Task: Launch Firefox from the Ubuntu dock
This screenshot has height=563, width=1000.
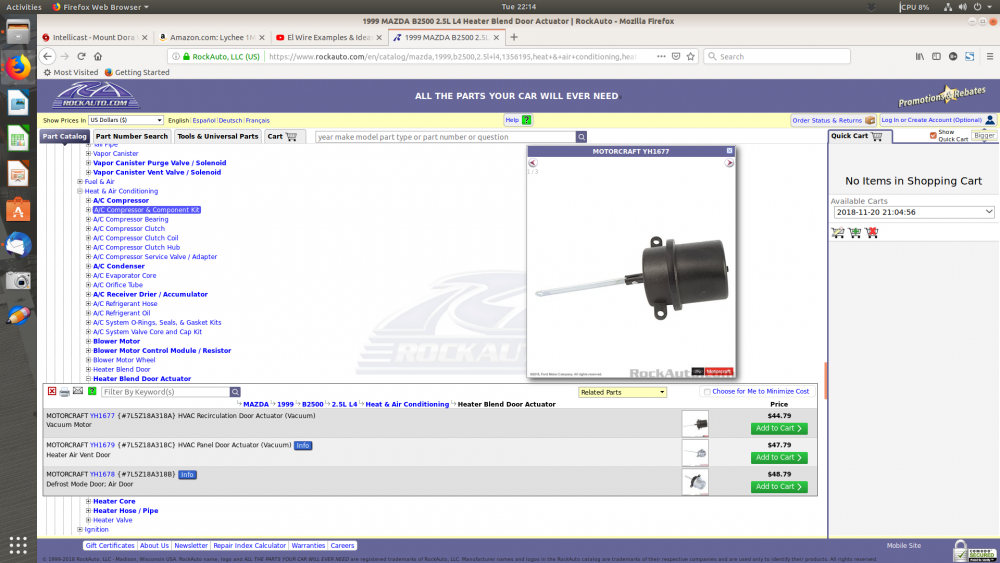Action: click(18, 67)
